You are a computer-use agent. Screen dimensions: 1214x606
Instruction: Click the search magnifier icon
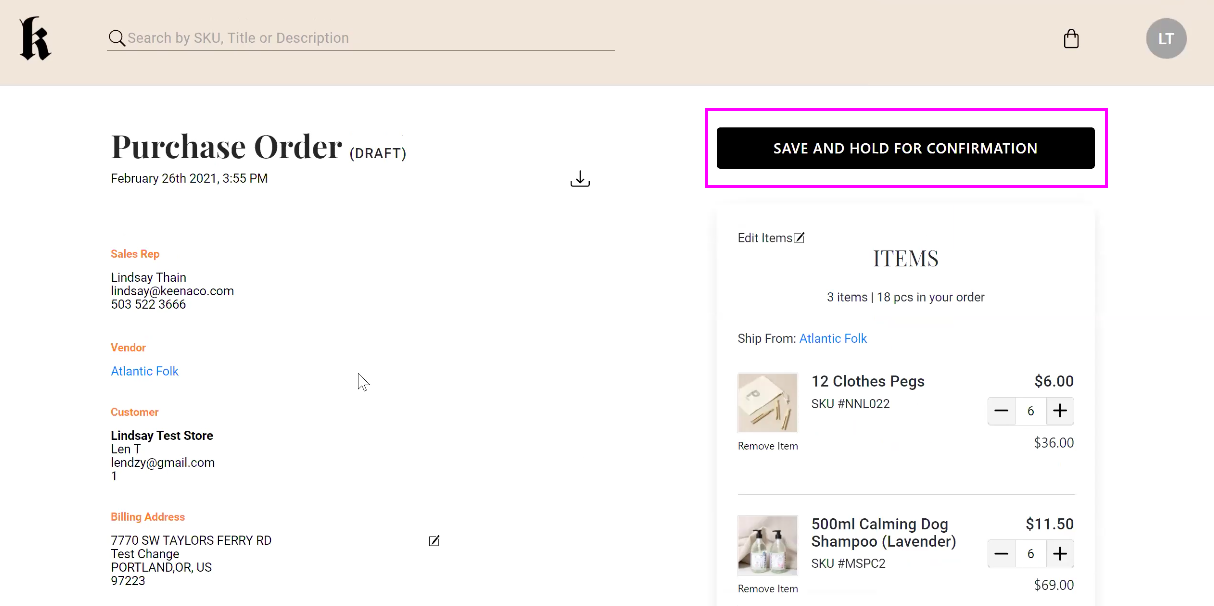click(x=116, y=37)
